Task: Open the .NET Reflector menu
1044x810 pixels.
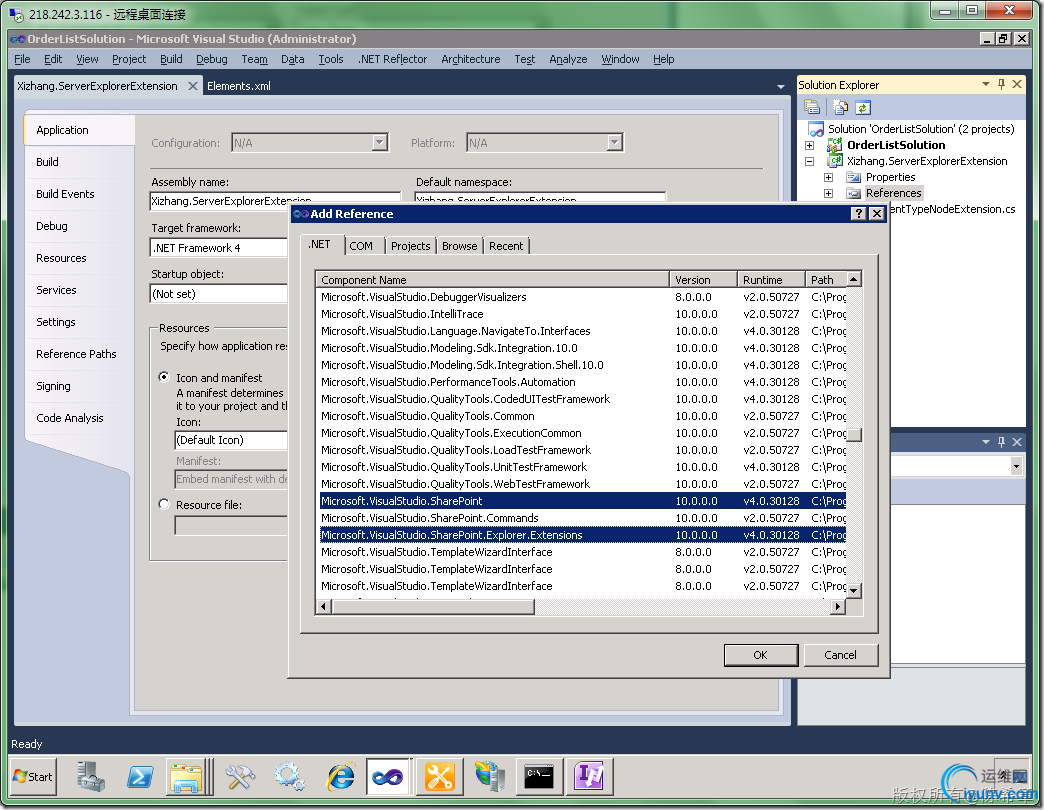Action: (x=392, y=59)
